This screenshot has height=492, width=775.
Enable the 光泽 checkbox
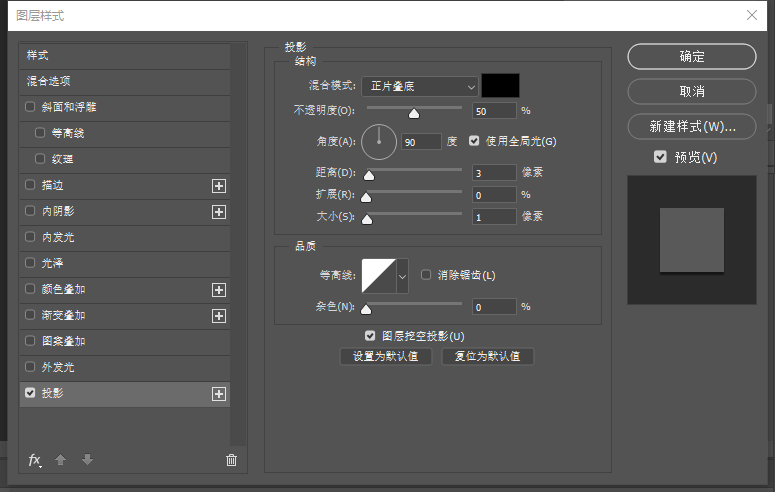(30, 263)
